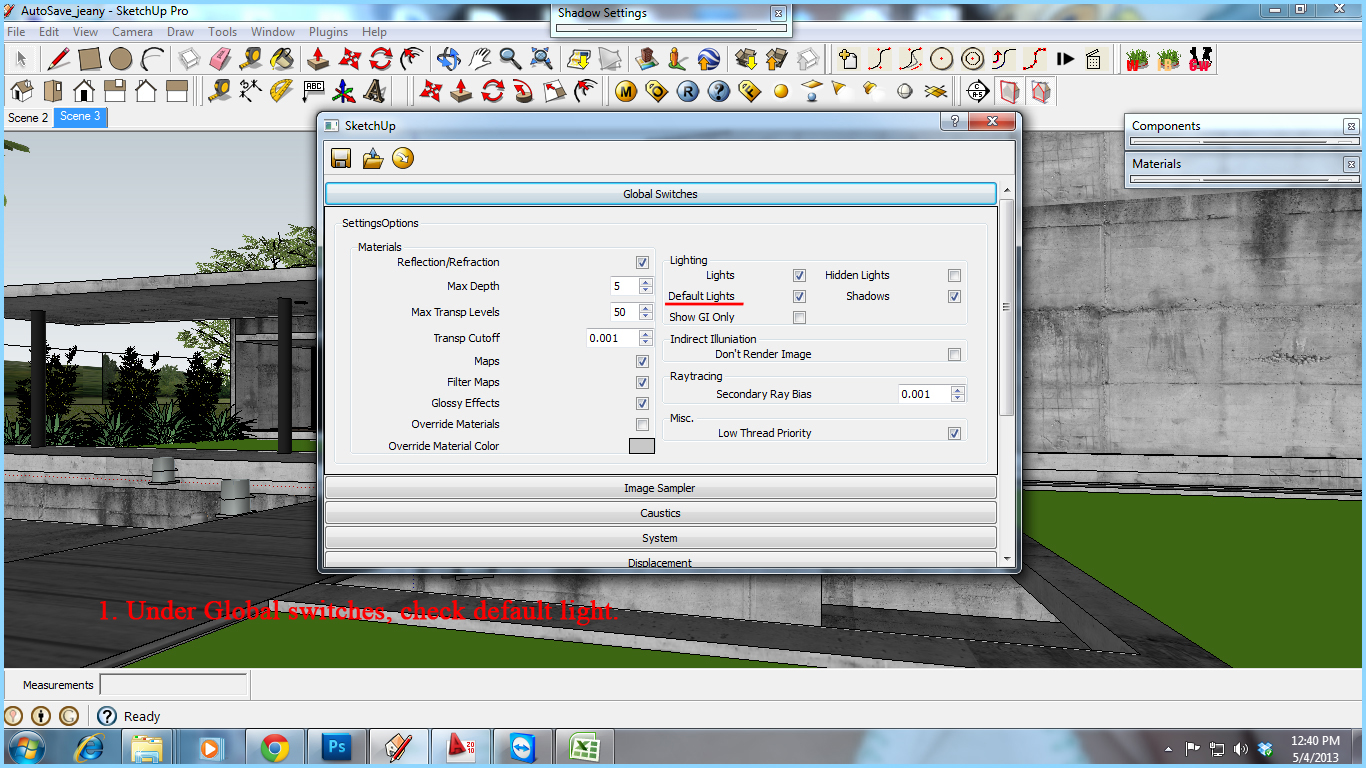Pick the ABC Text label tool
The image size is (1366, 768).
[x=313, y=92]
